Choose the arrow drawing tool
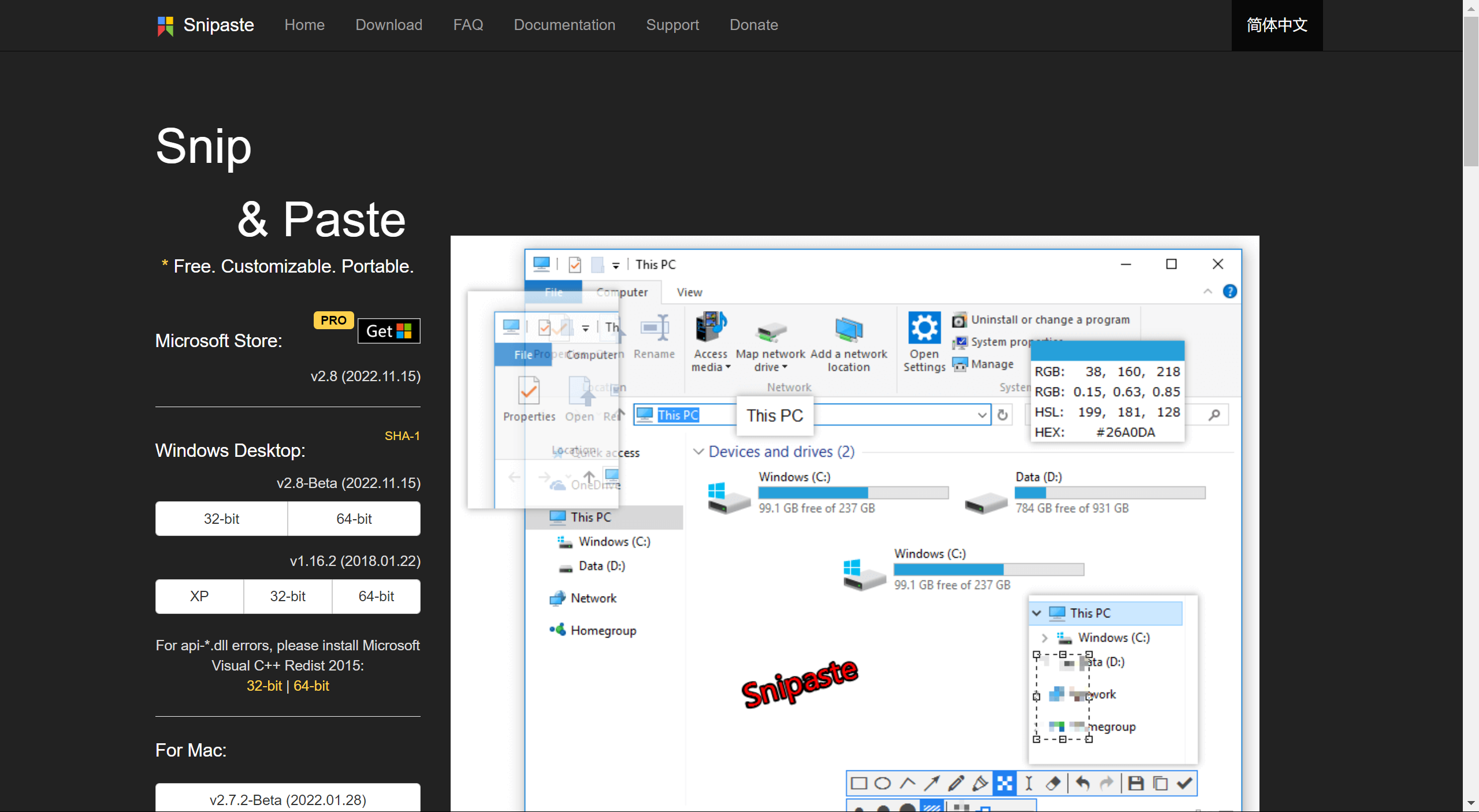Viewport: 1479px width, 812px height. pos(931,783)
